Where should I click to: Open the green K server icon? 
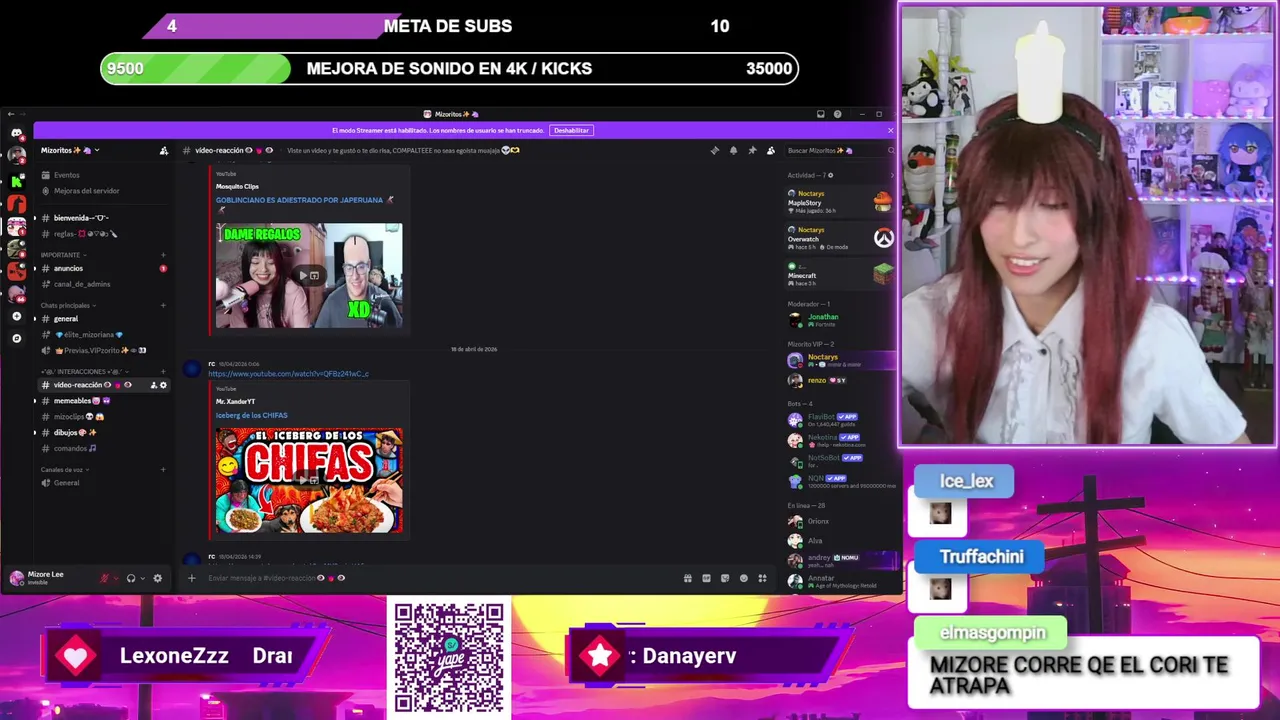[16, 181]
